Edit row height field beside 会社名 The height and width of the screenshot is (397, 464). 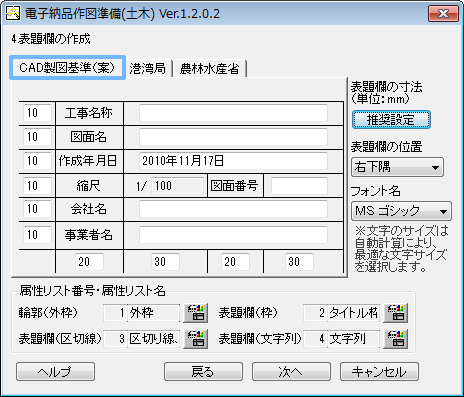37,209
